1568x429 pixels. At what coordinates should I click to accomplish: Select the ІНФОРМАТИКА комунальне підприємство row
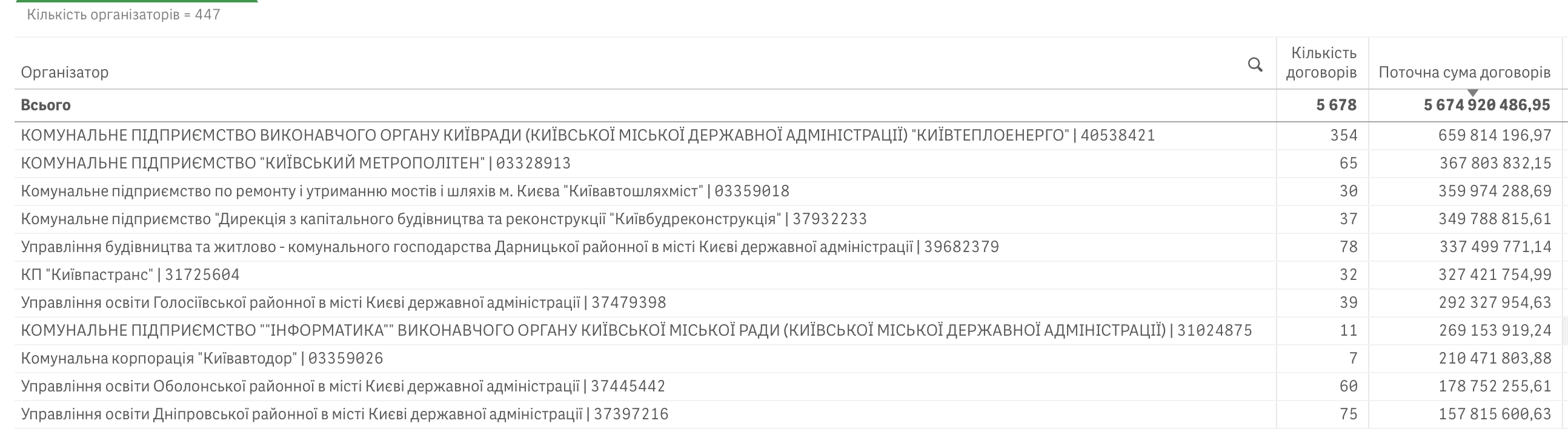[x=636, y=330]
